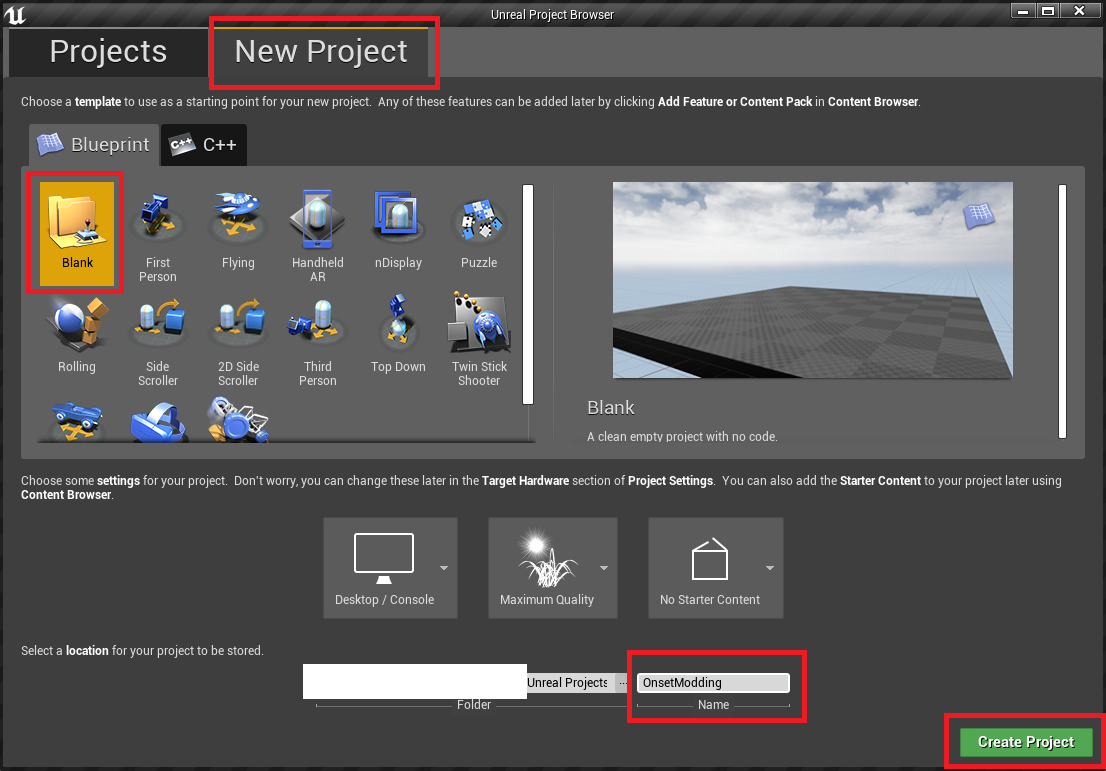1106x771 pixels.
Task: Click the Desktop / Console monitor icon
Action: pos(384,558)
